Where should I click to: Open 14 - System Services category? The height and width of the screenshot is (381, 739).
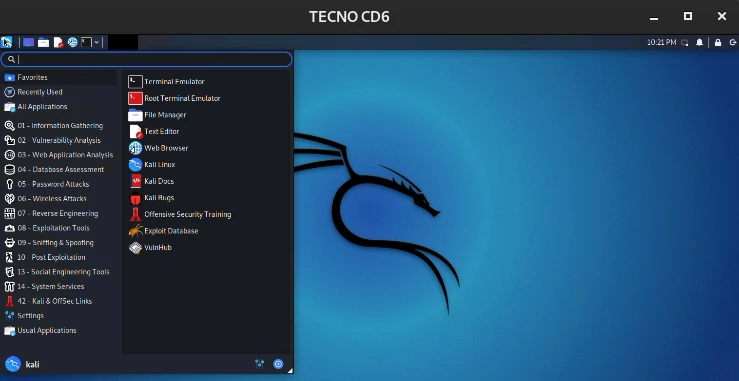(59, 286)
